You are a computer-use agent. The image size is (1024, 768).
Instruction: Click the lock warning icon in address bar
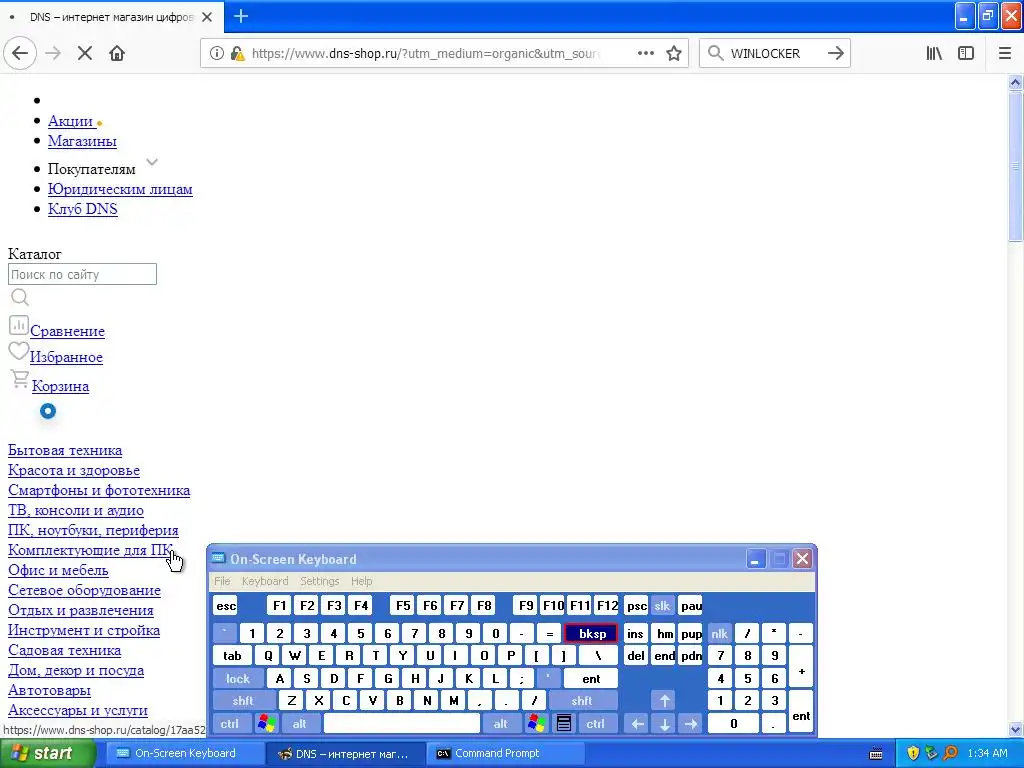point(238,54)
